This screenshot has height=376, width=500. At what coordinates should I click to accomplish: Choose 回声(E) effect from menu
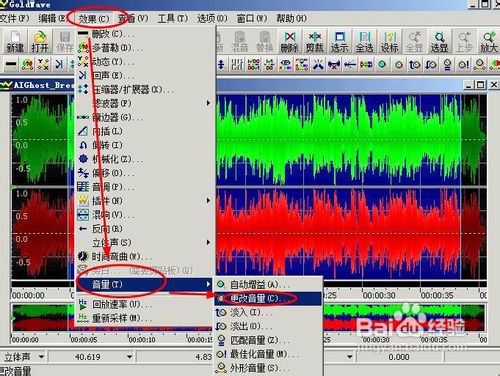click(x=144, y=75)
